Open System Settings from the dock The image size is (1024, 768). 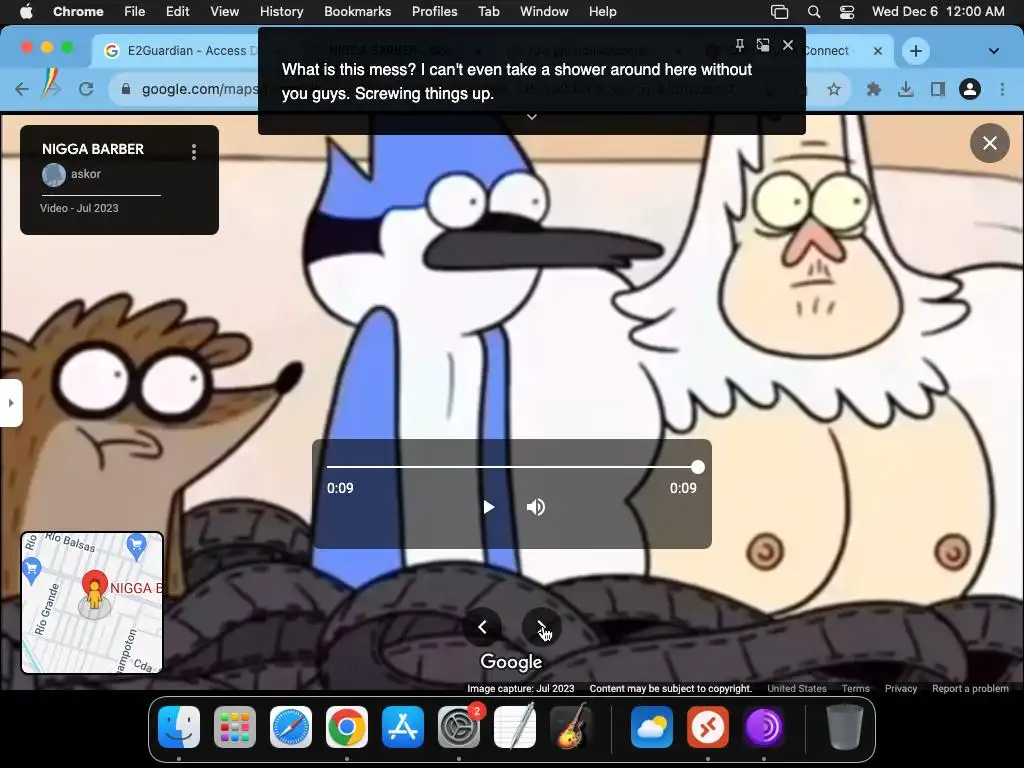pyautogui.click(x=458, y=727)
